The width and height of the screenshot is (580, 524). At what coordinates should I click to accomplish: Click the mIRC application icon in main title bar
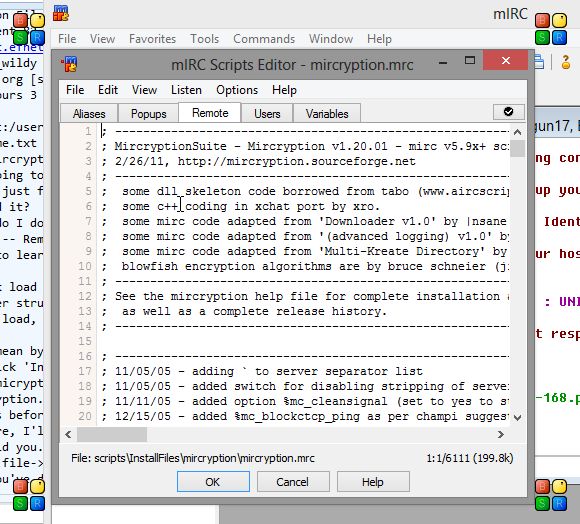click(61, 13)
